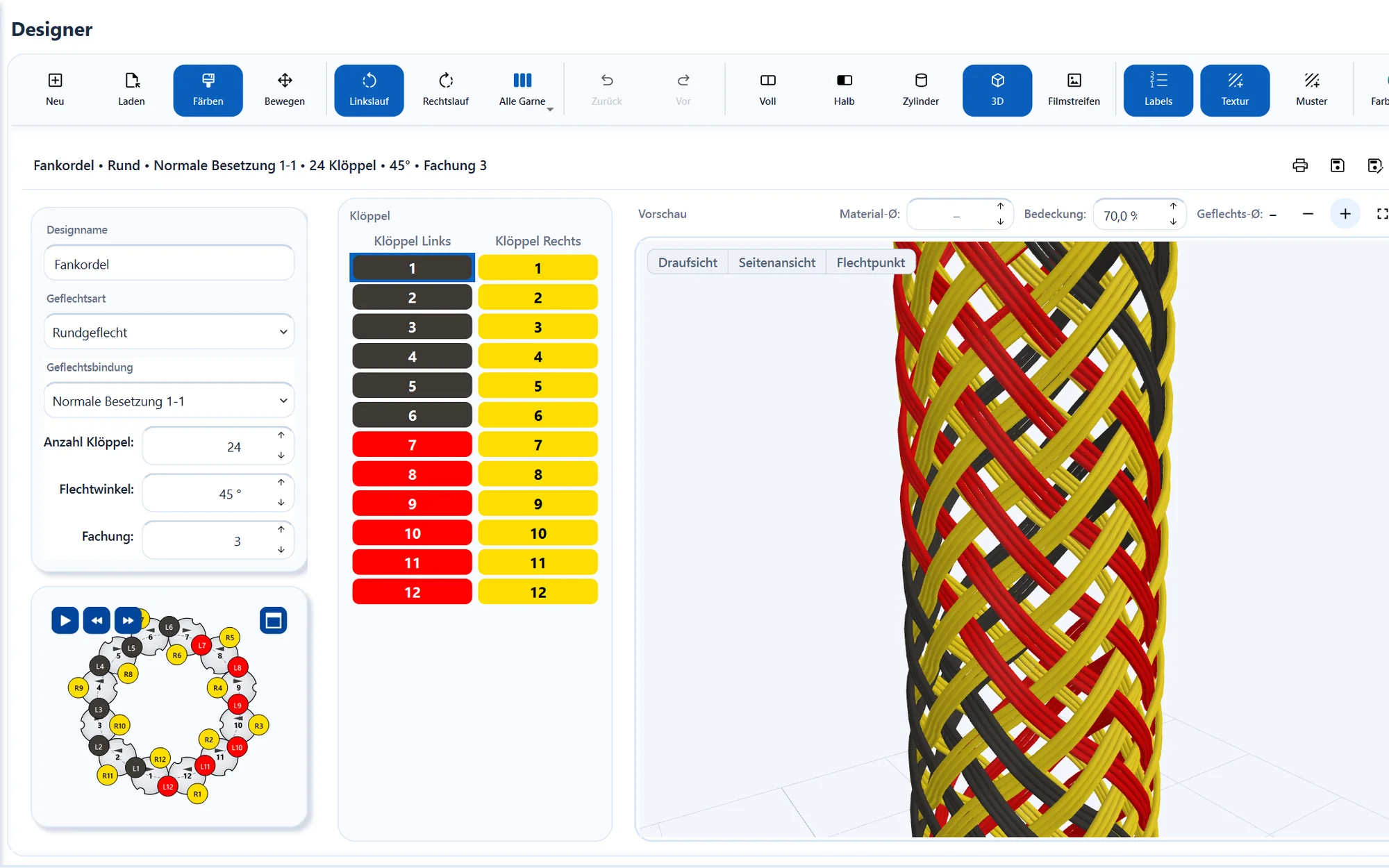Choose the Rechtslauf rotation tool
The image size is (1389, 868).
(445, 90)
